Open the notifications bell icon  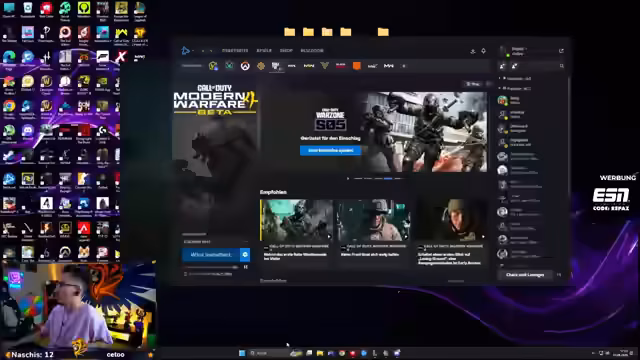click(484, 51)
